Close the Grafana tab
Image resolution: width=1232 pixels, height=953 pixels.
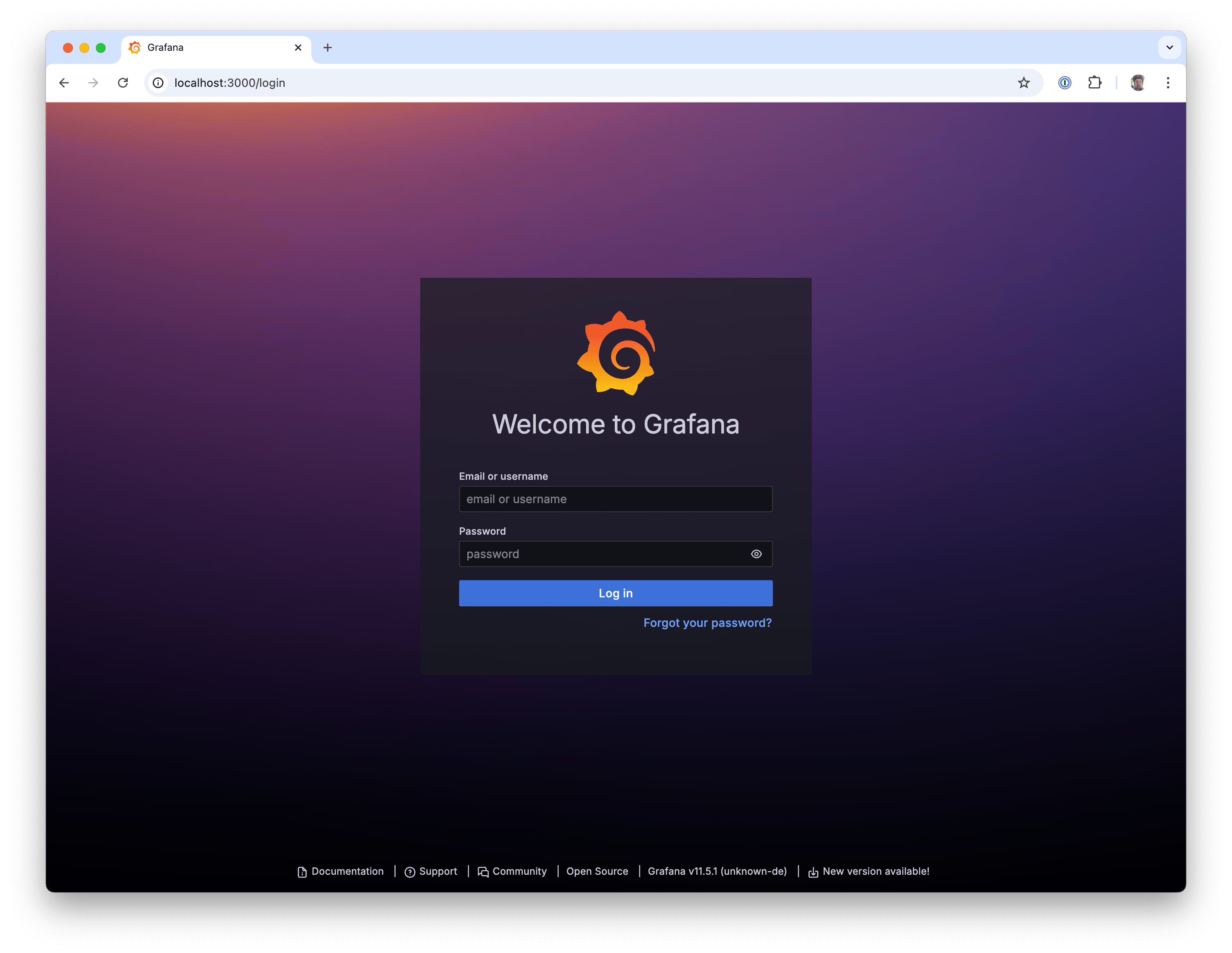pos(298,48)
